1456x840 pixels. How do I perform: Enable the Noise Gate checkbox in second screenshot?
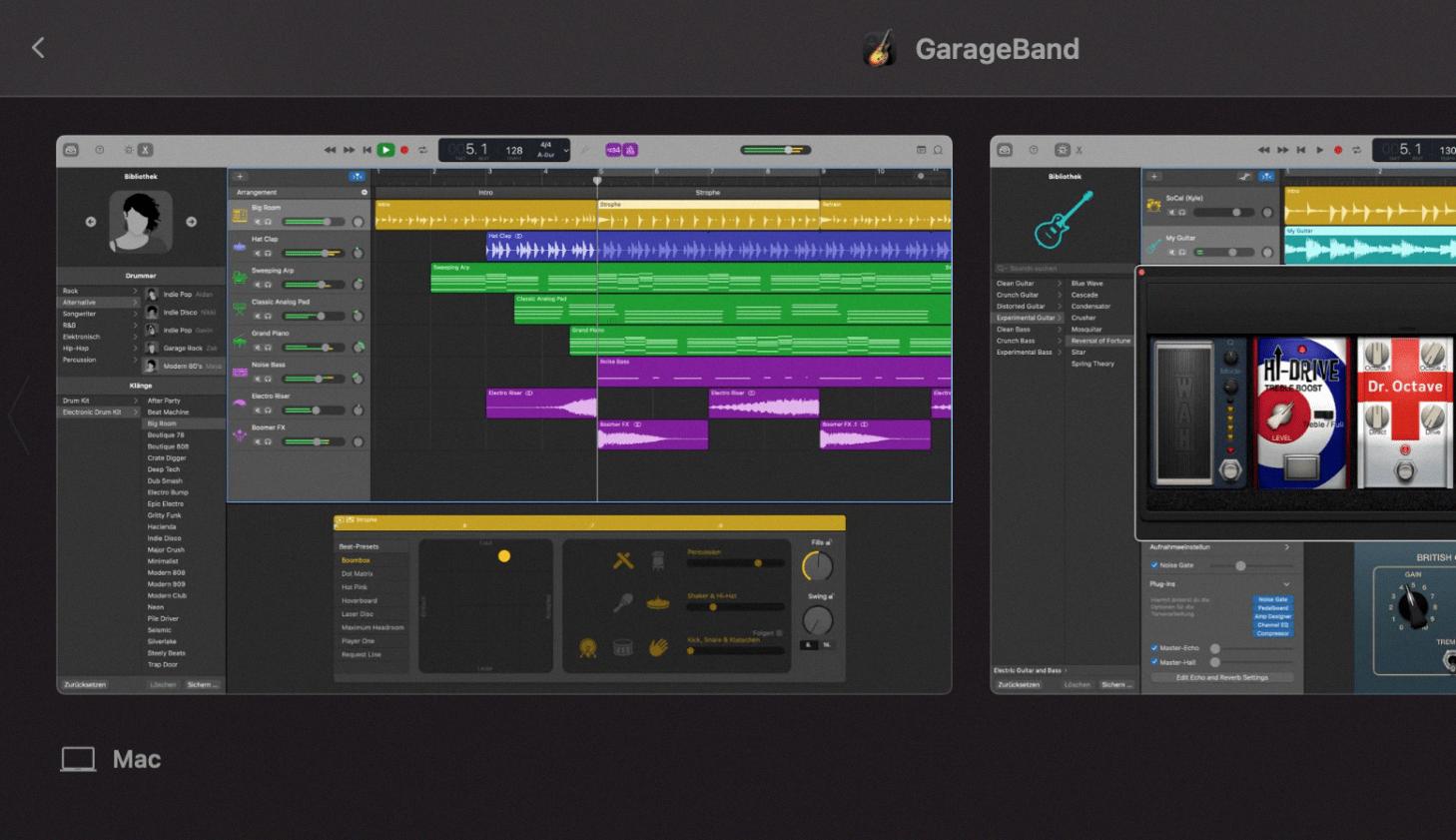point(1154,565)
